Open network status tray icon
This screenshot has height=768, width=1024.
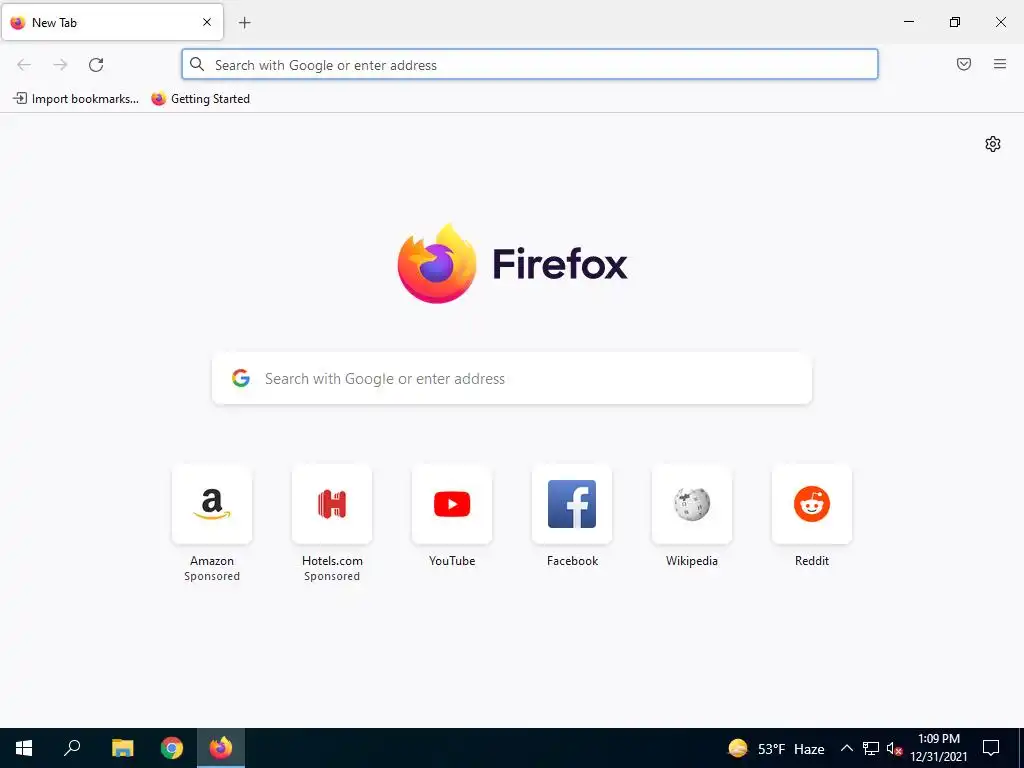(871, 748)
